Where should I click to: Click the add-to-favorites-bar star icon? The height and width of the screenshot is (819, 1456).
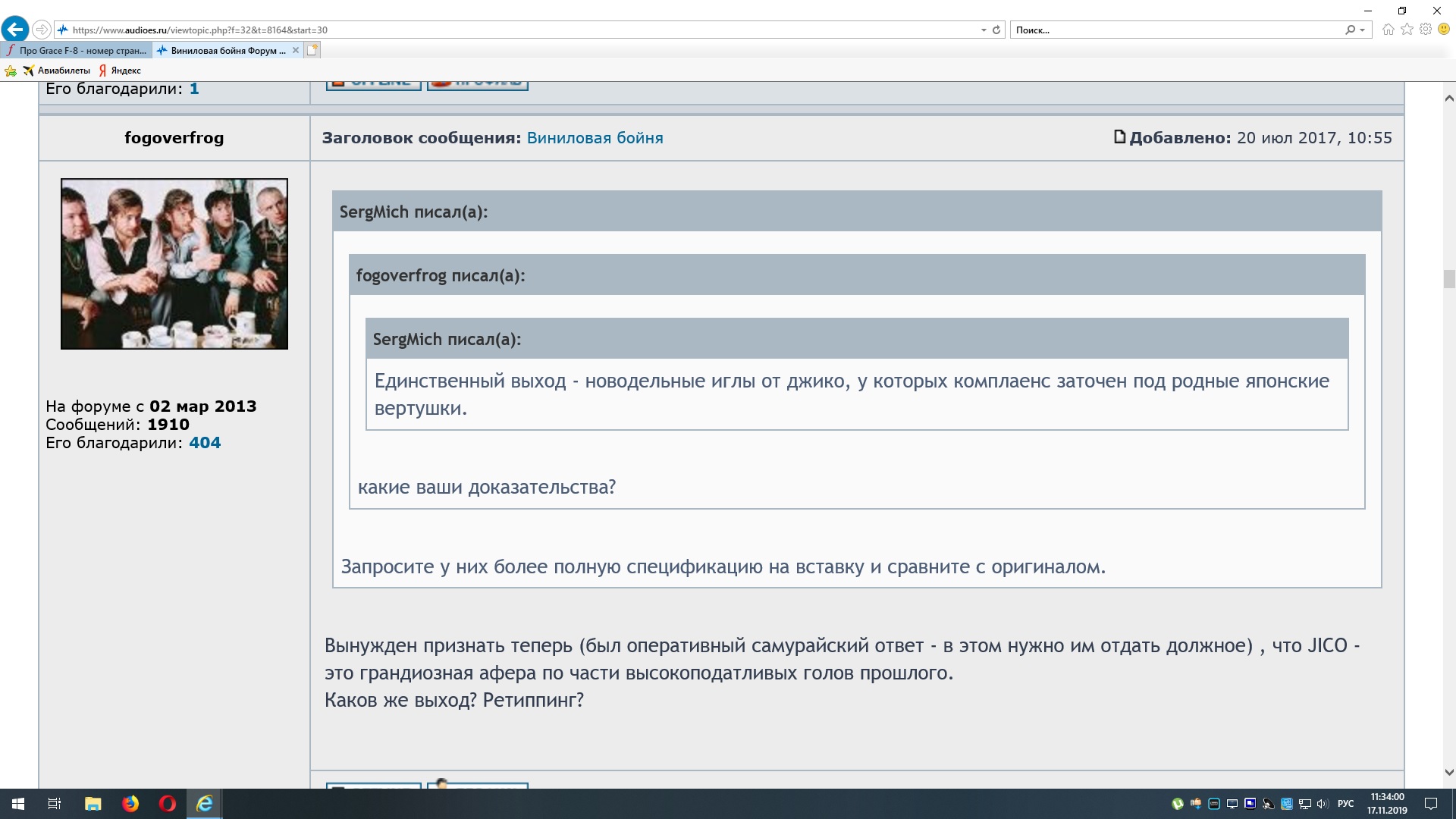click(x=11, y=71)
